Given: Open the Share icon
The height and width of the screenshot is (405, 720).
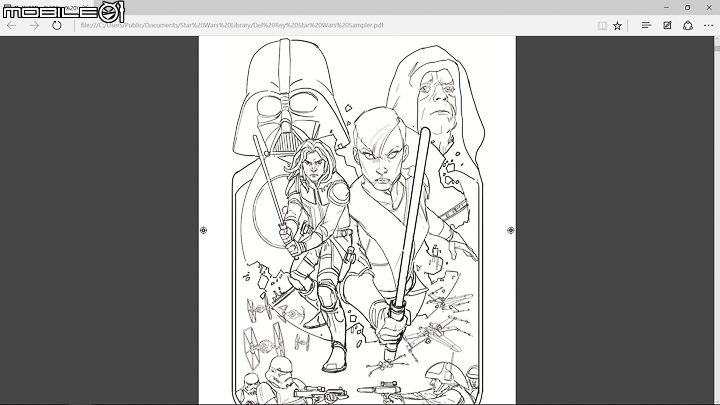Looking at the screenshot, I should click(688, 26).
